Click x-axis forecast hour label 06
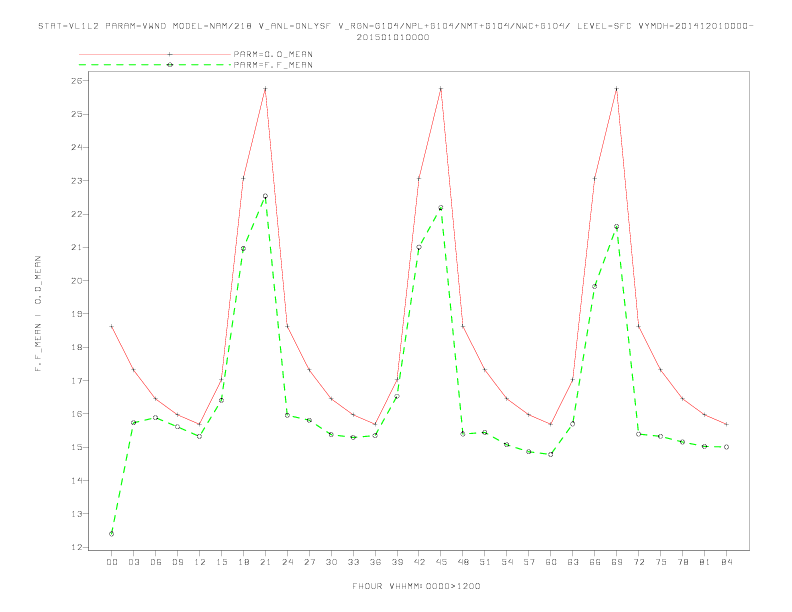The image size is (792, 612). (156, 562)
